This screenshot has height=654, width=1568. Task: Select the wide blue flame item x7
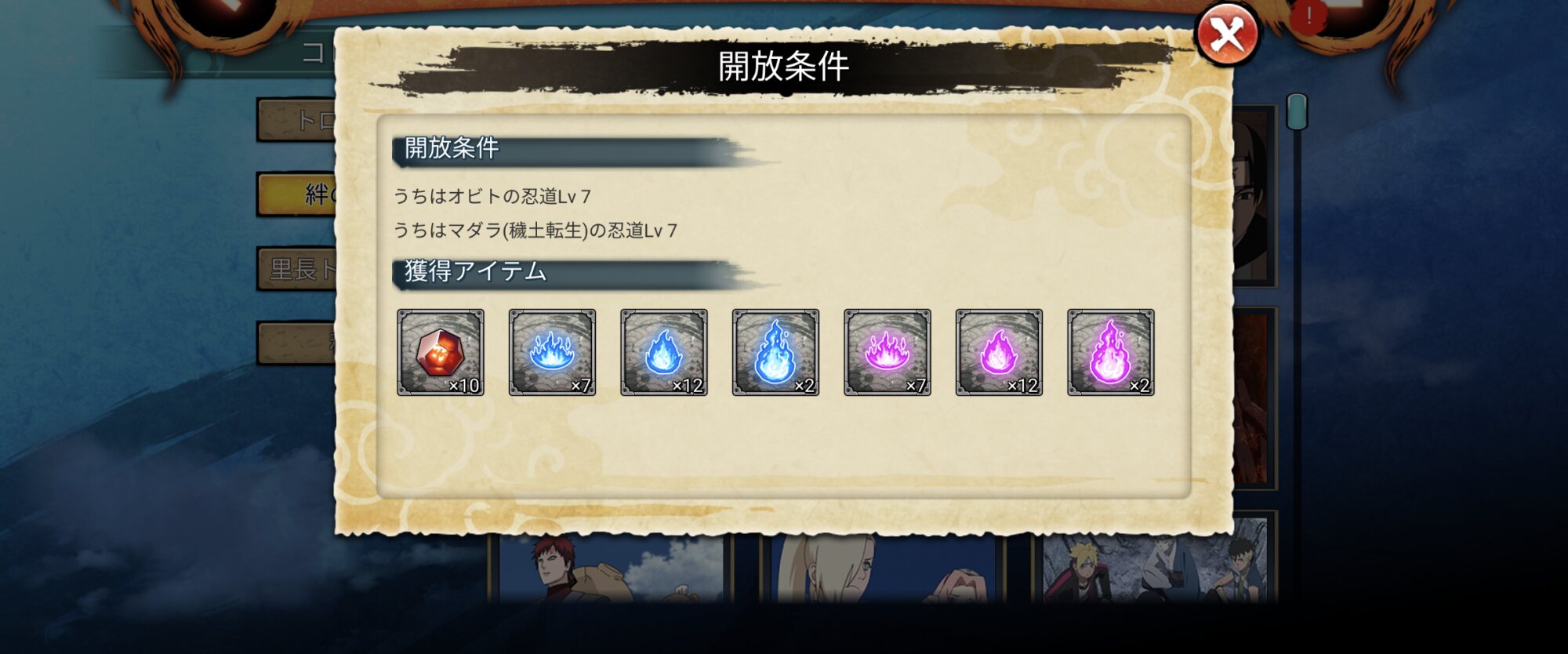tap(552, 352)
